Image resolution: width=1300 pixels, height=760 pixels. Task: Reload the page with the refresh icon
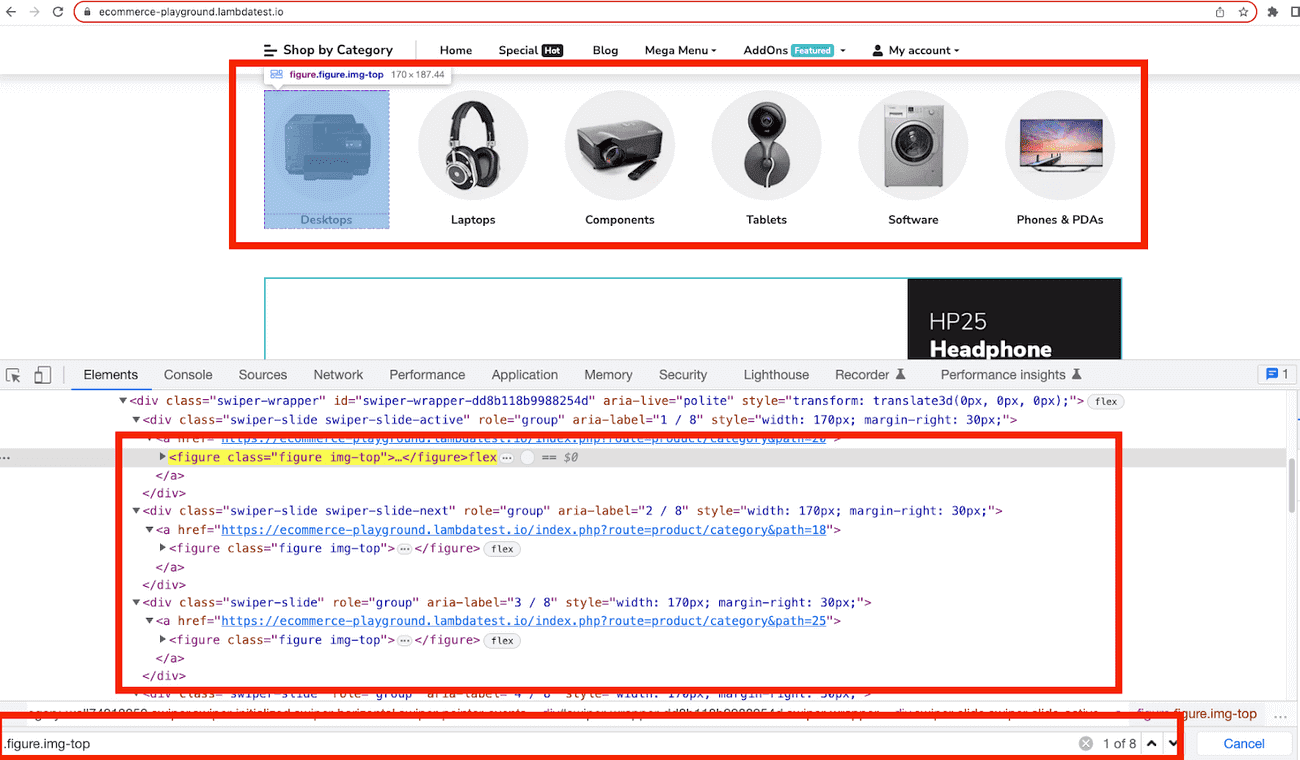pyautogui.click(x=58, y=12)
